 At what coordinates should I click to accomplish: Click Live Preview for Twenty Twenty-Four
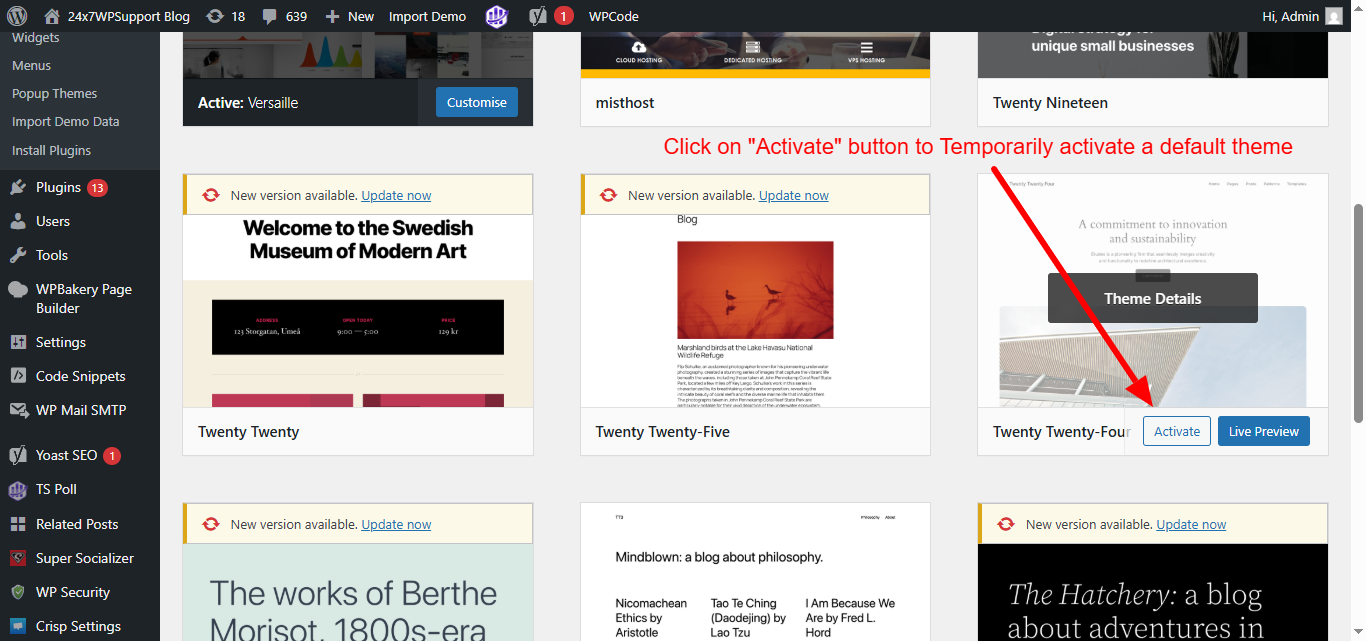[x=1264, y=431]
